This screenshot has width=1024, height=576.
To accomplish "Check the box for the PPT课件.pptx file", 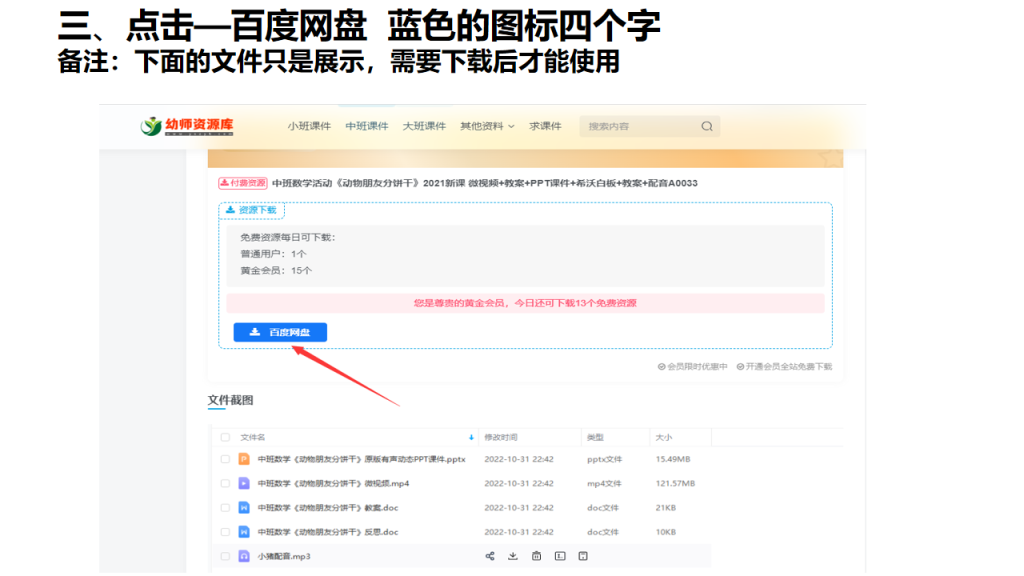I will click(x=225, y=459).
